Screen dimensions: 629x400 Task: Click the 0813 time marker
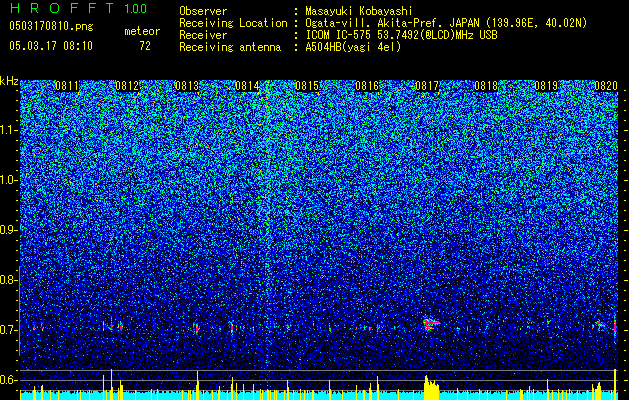click(187, 86)
